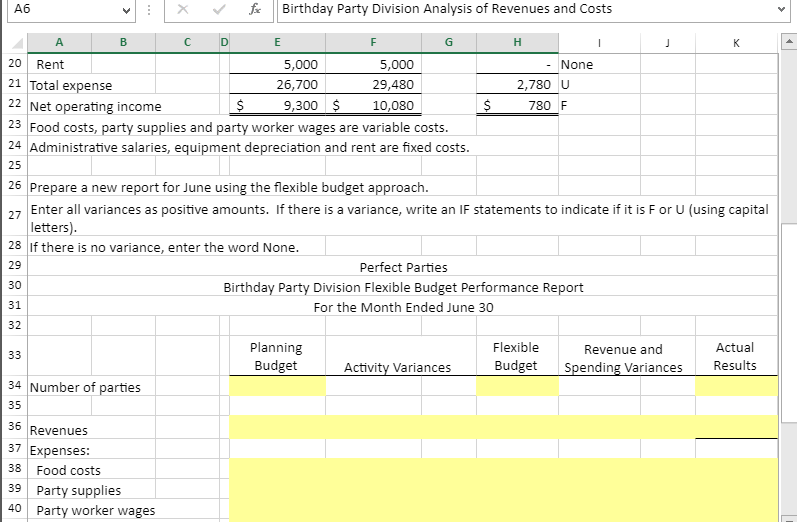
Task: Click the 'Rent' cell
Action: tap(50, 65)
